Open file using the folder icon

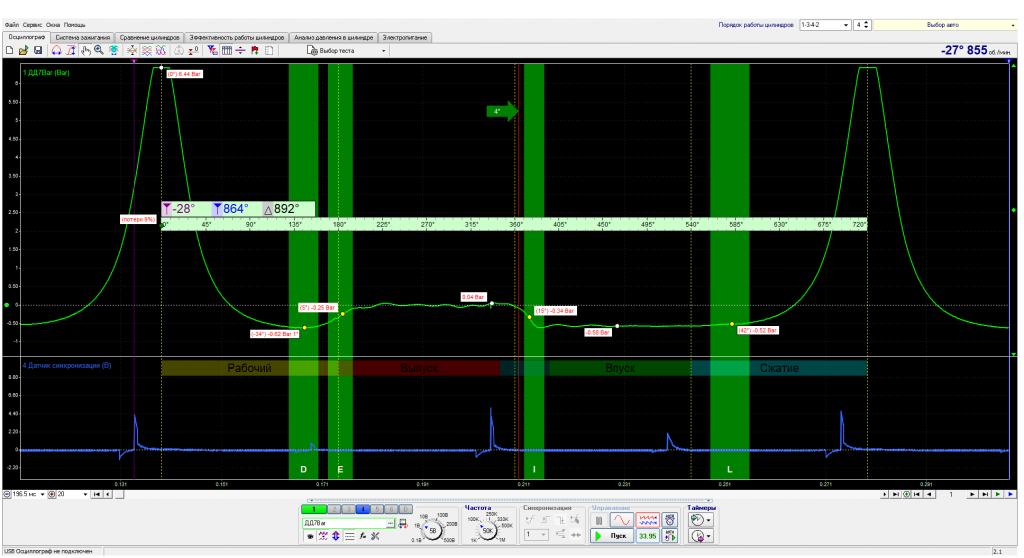pyautogui.click(x=24, y=50)
